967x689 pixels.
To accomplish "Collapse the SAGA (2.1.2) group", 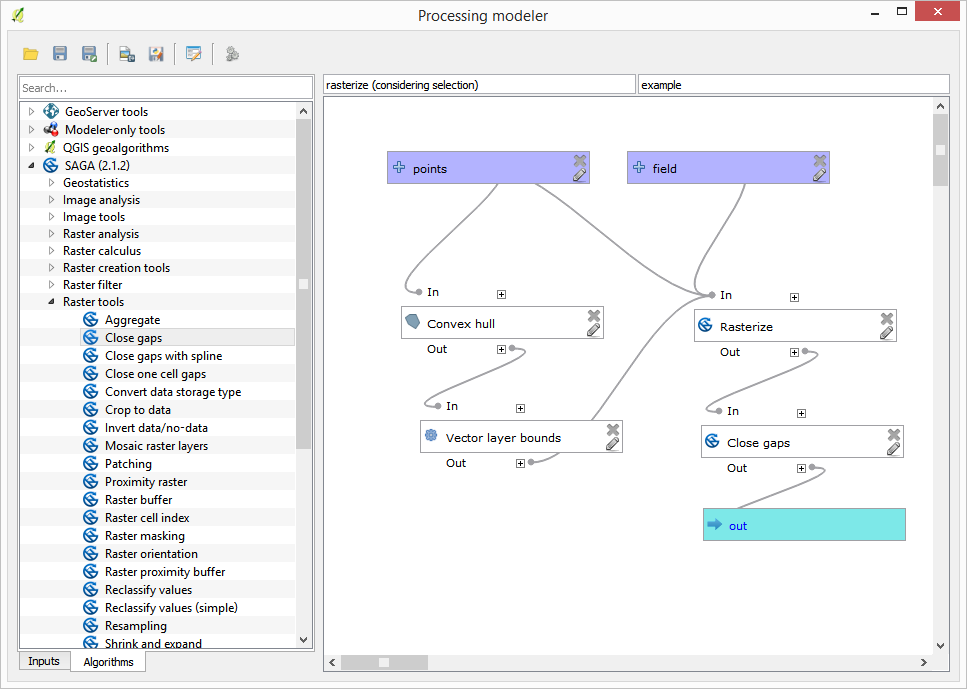I will 31,166.
